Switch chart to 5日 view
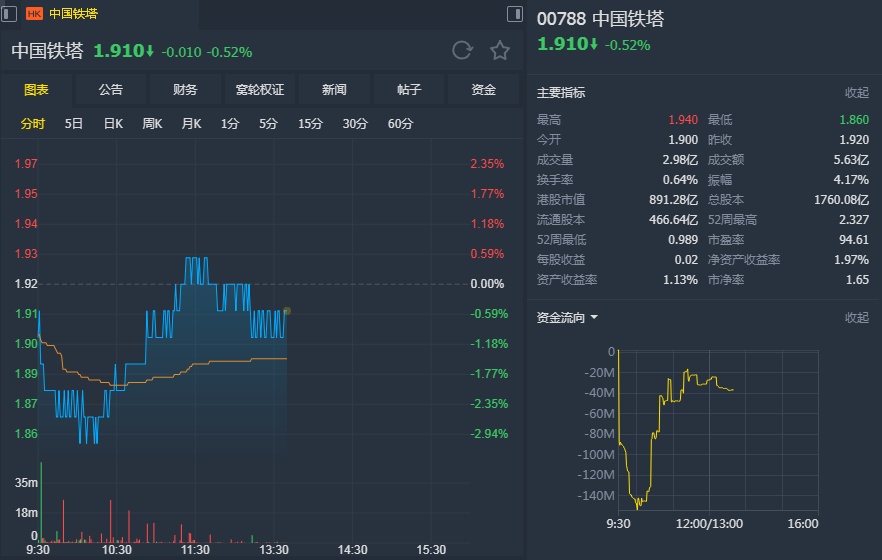Viewport: 882px width, 560px height. coord(74,124)
